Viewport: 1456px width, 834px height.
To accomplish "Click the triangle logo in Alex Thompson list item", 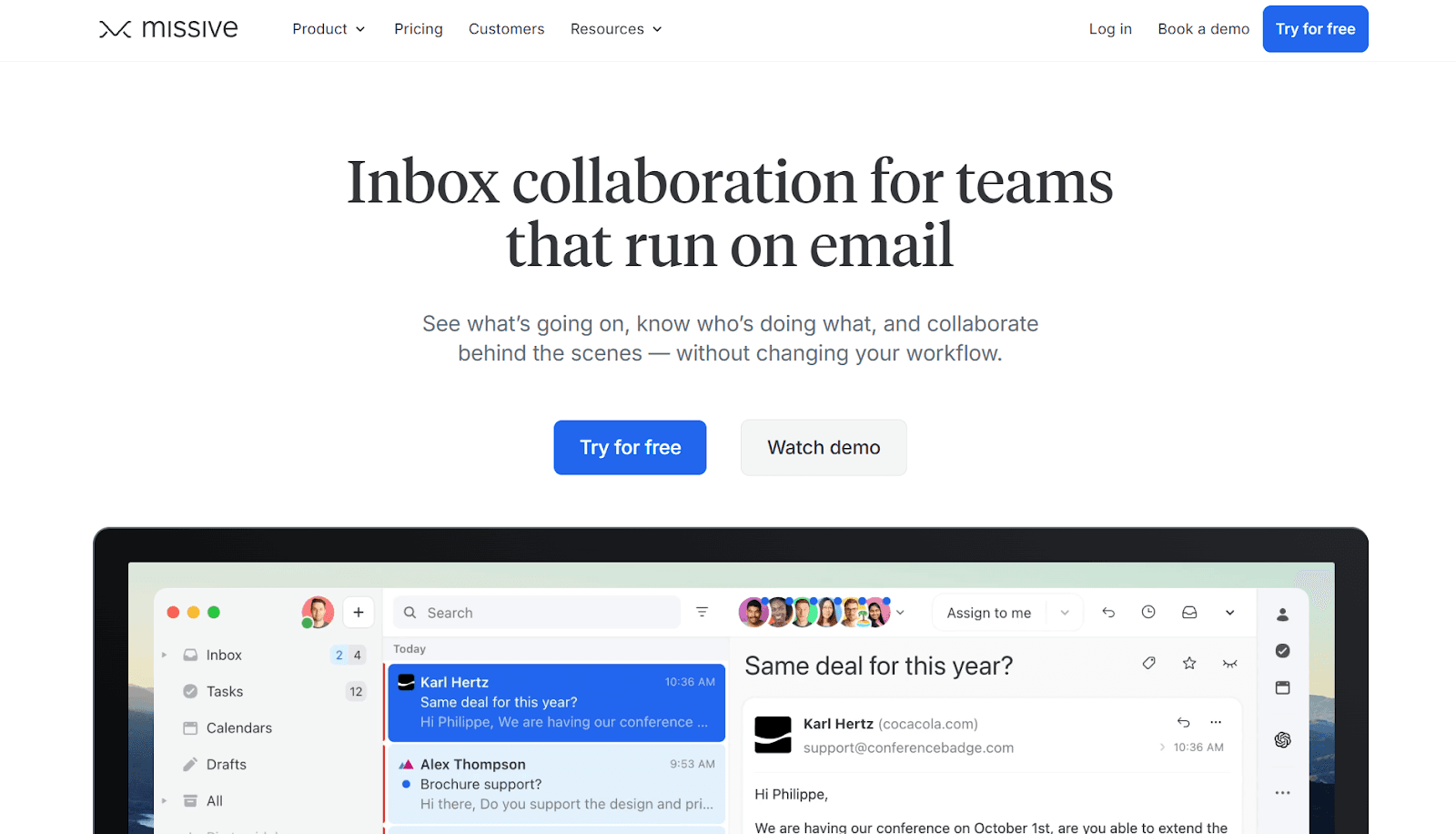I will coord(407,764).
